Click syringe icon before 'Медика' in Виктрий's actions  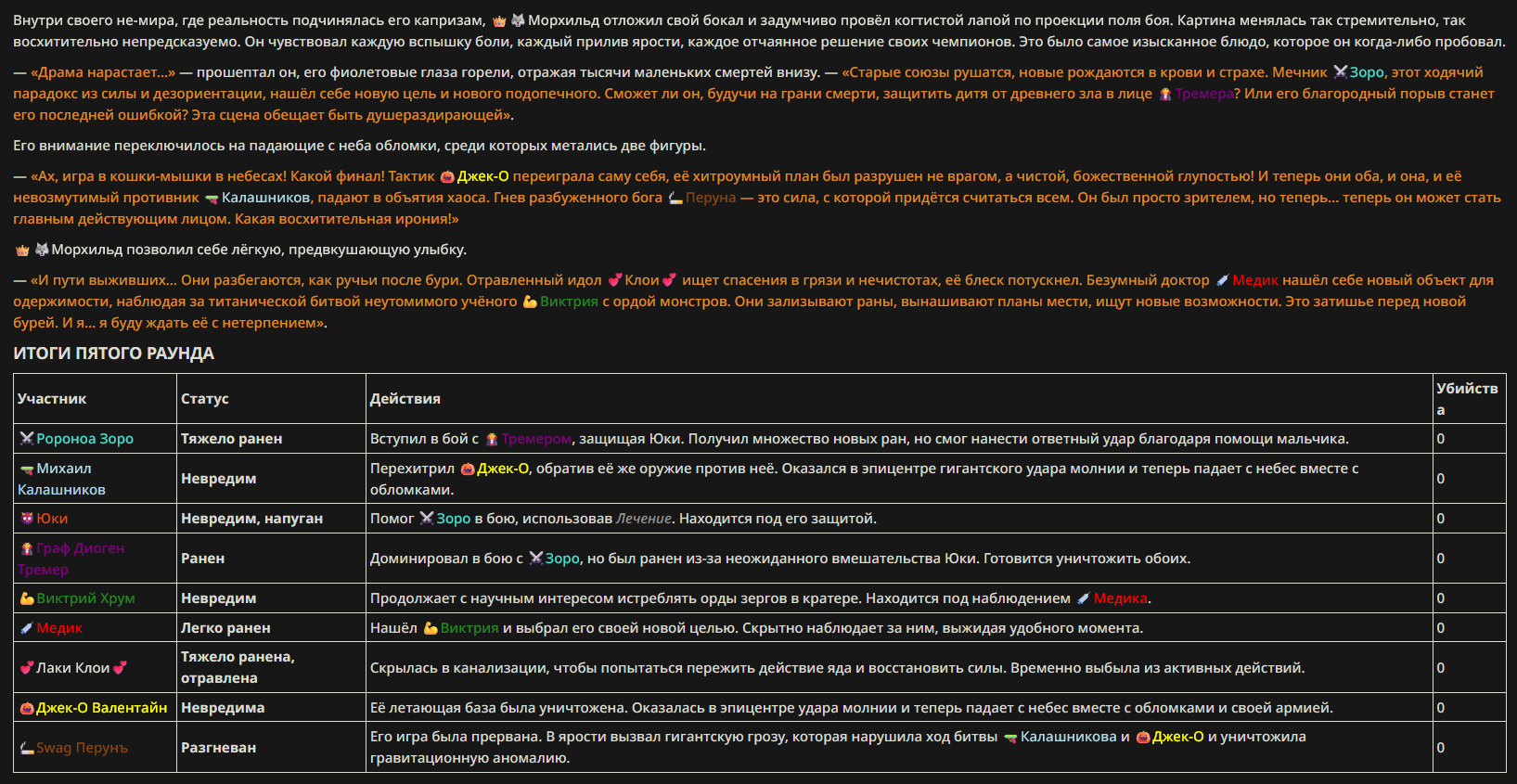pyautogui.click(x=1083, y=598)
